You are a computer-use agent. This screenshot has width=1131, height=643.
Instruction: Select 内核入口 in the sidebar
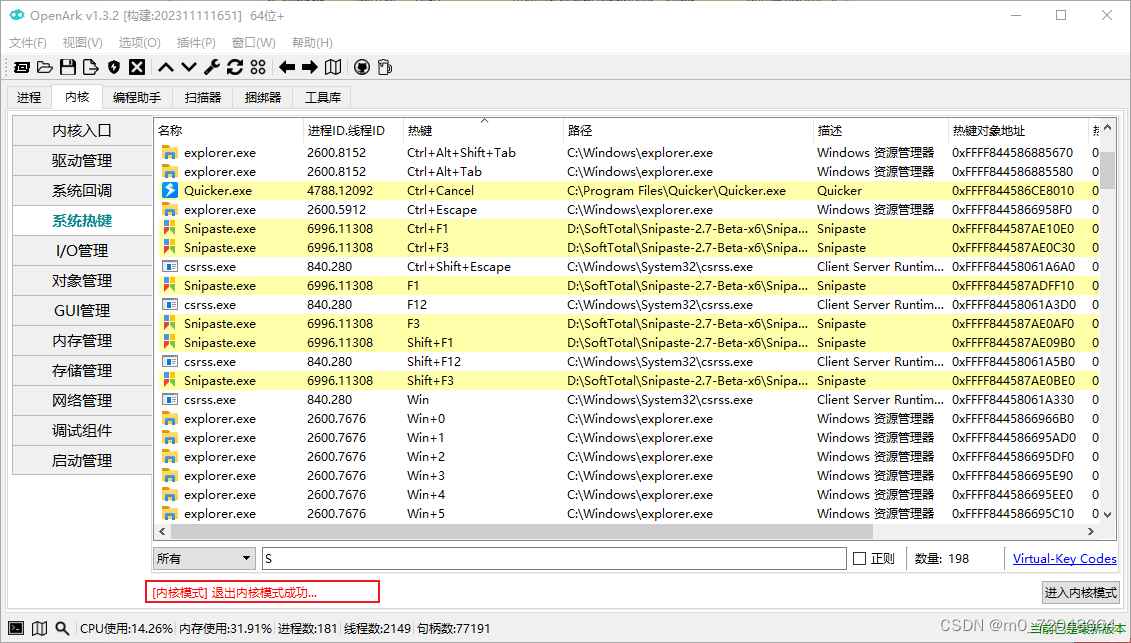82,131
